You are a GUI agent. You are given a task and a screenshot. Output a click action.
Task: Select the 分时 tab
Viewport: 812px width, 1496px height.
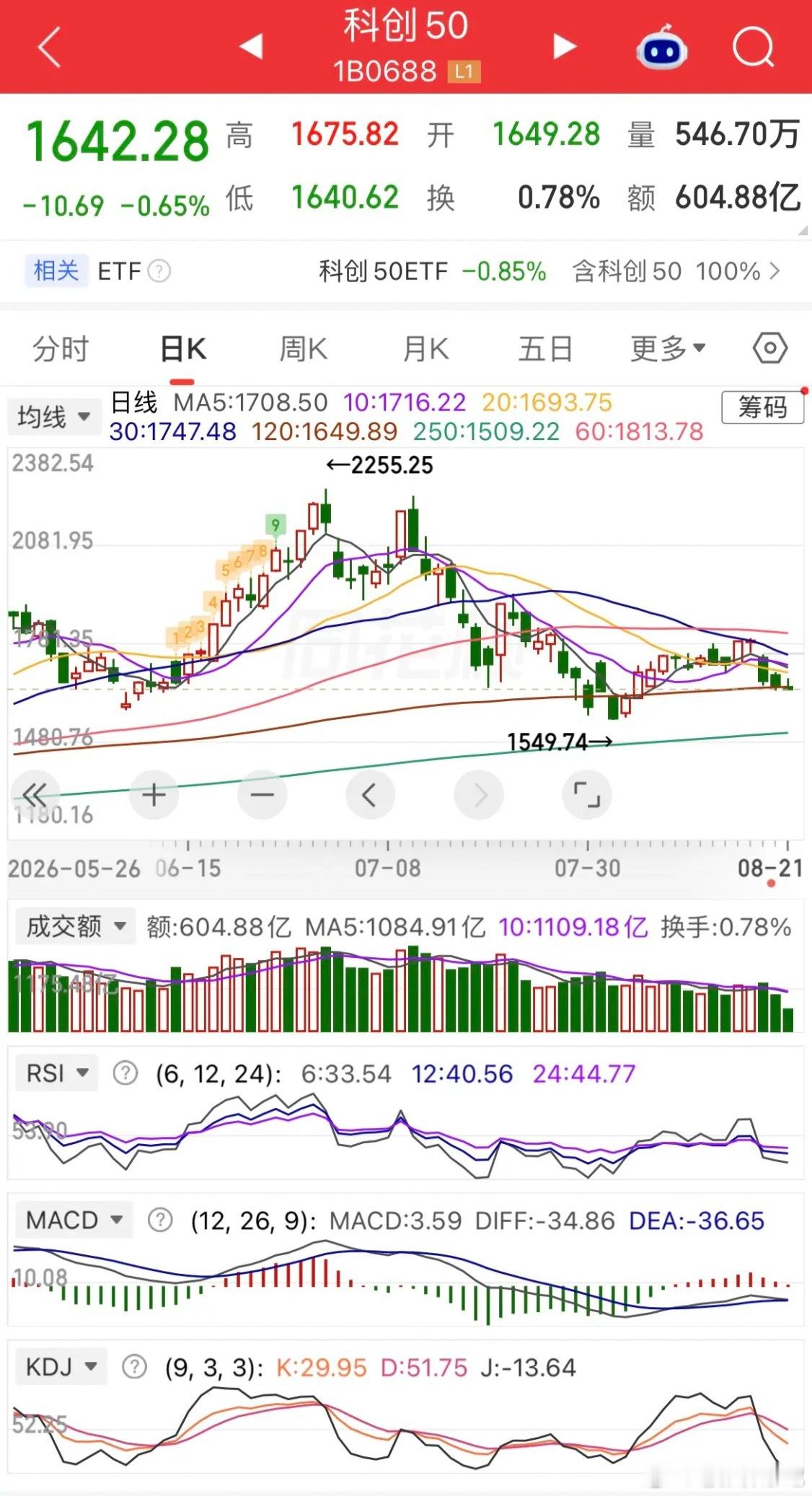point(61,349)
